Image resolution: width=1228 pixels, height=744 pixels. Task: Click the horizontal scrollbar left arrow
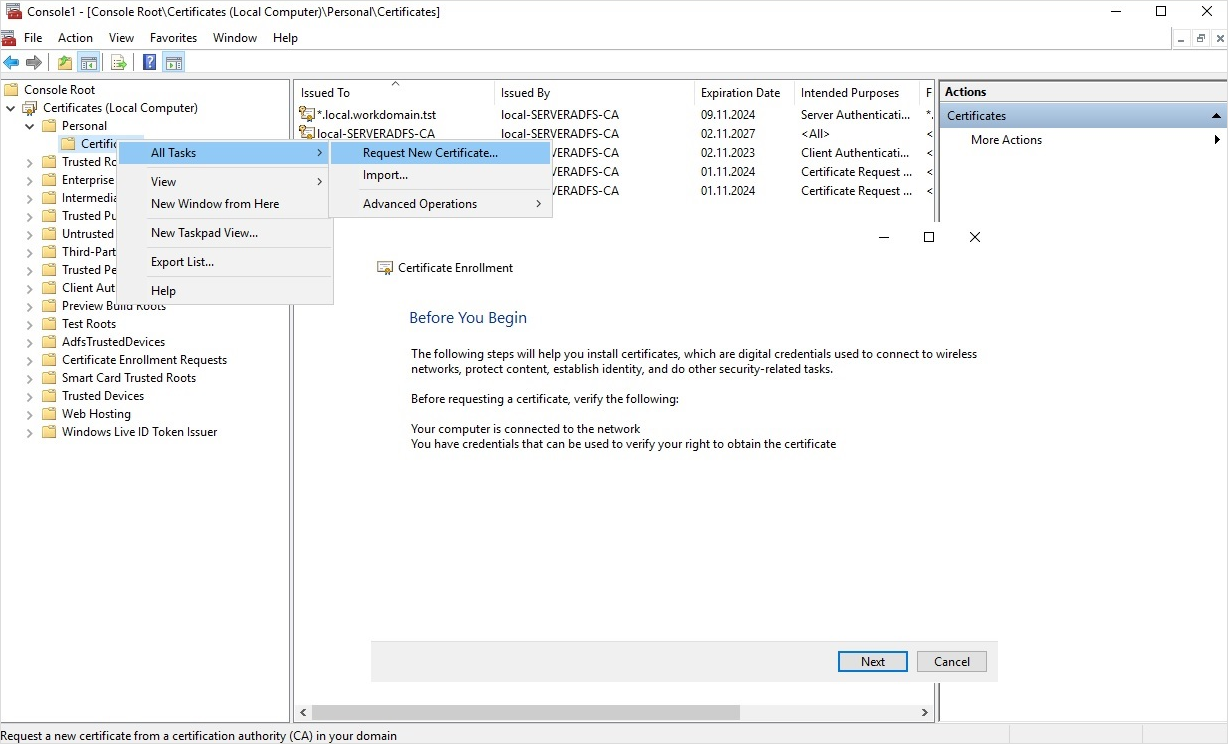coord(303,713)
